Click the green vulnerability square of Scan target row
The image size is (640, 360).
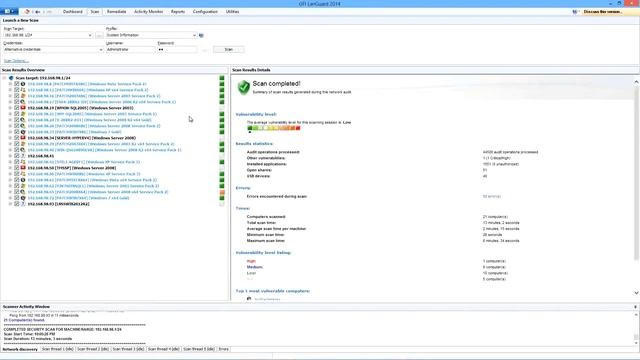point(222,78)
